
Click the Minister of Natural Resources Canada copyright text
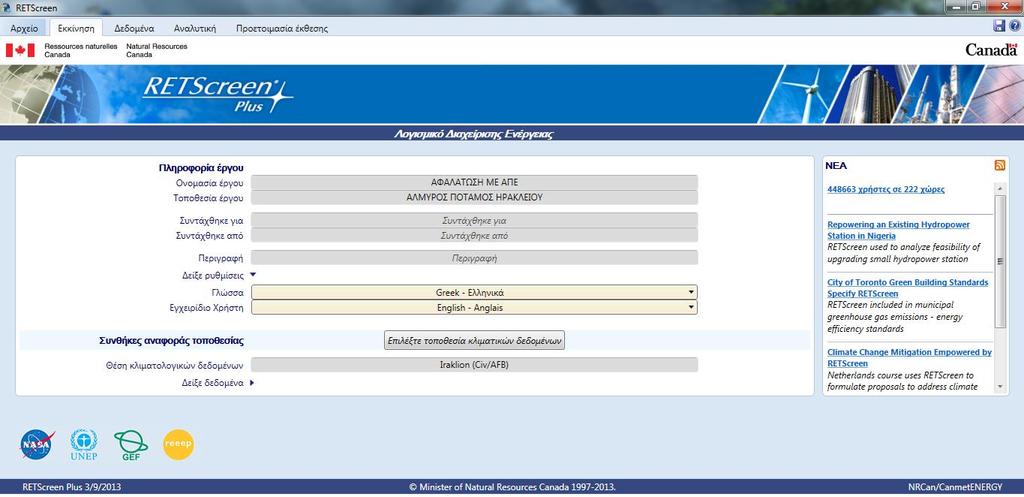(x=512, y=487)
